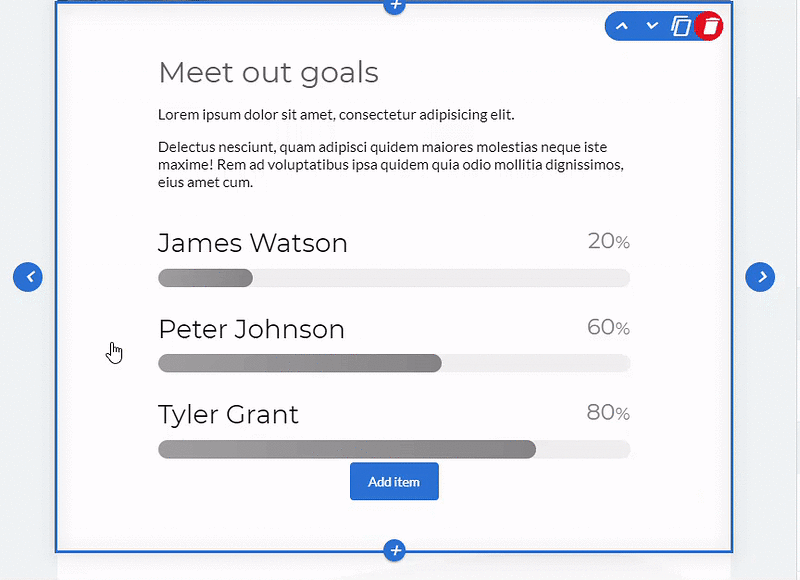Select the James Watson progress bar
800x580 pixels.
click(x=394, y=278)
